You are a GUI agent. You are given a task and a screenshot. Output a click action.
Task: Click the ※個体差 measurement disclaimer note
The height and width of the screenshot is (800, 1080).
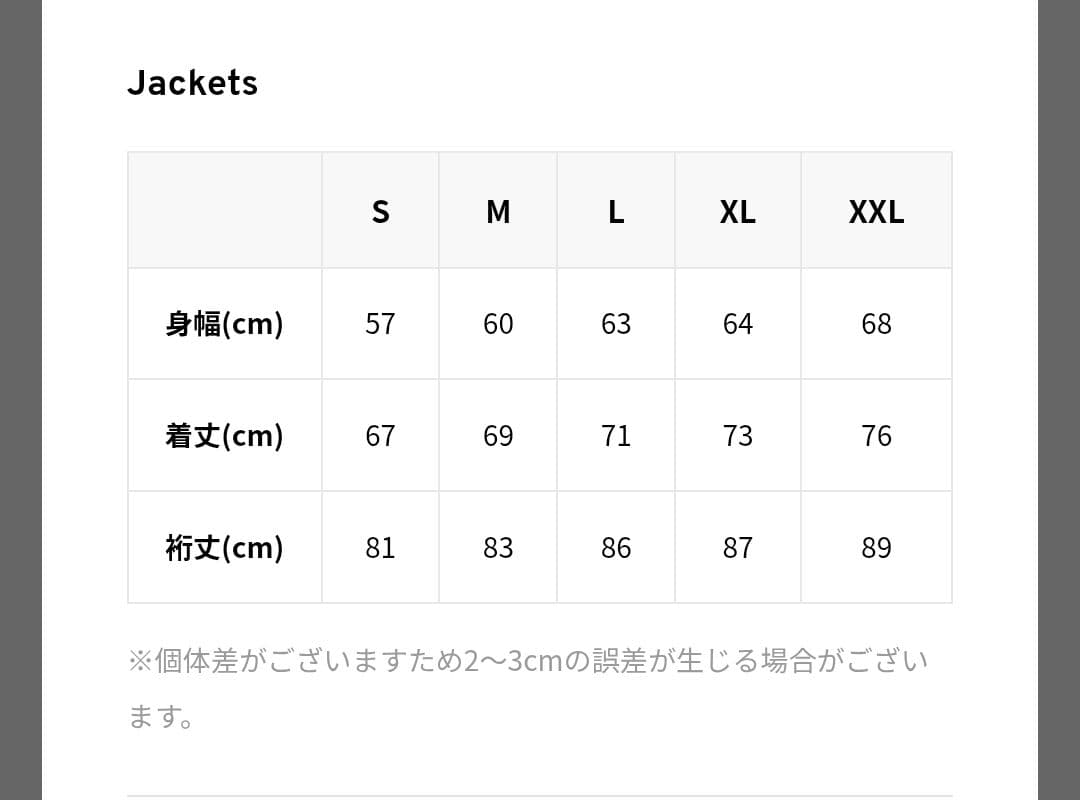528,662
